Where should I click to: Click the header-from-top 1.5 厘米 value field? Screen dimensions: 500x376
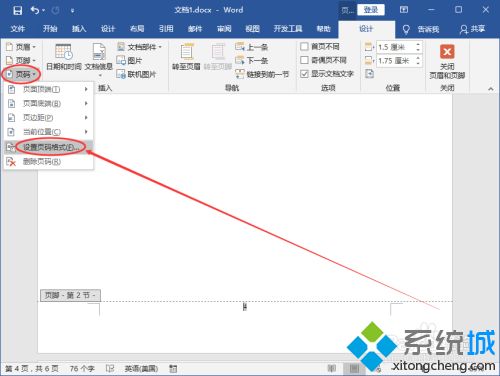(x=395, y=47)
